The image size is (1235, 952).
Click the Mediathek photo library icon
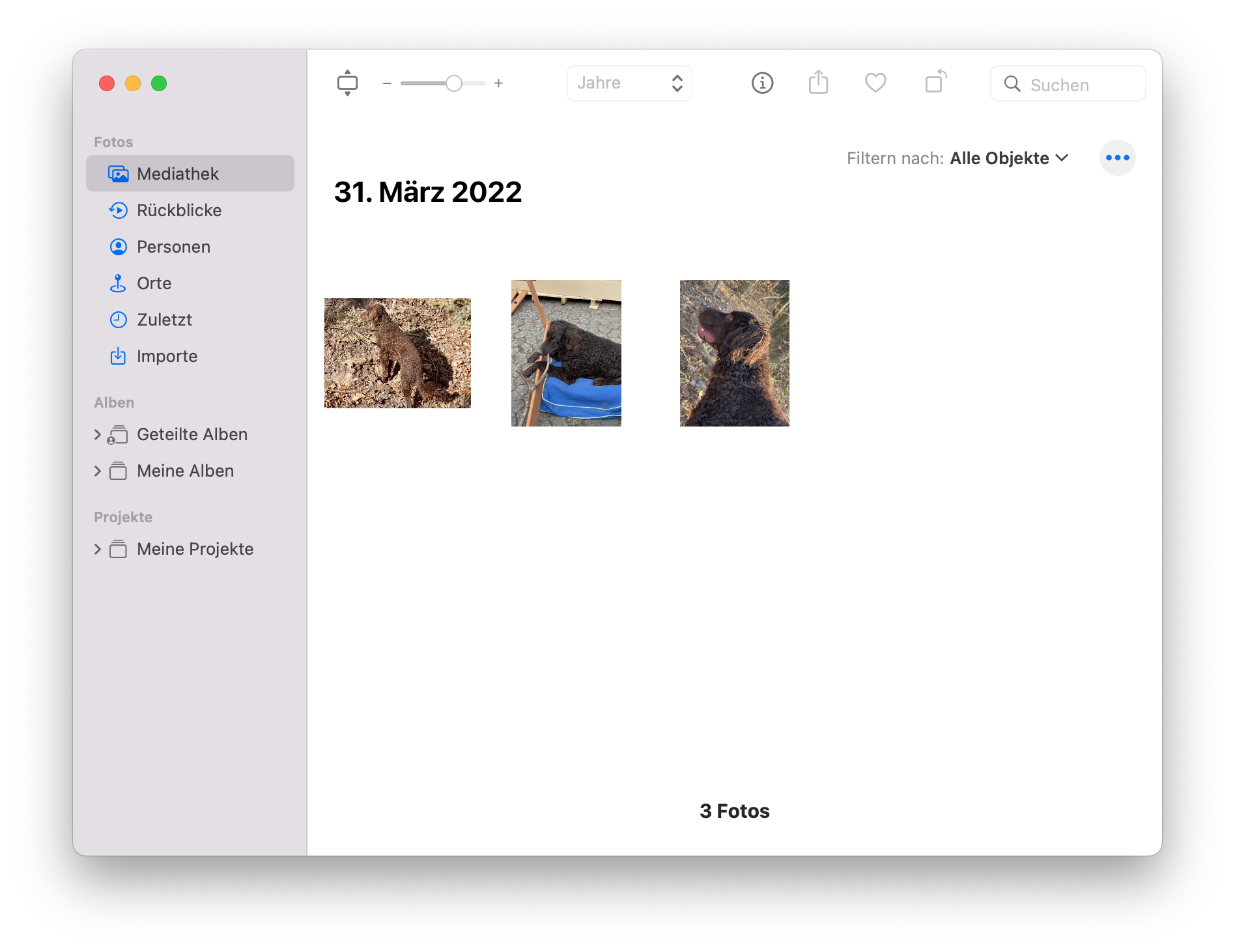pyautogui.click(x=118, y=174)
